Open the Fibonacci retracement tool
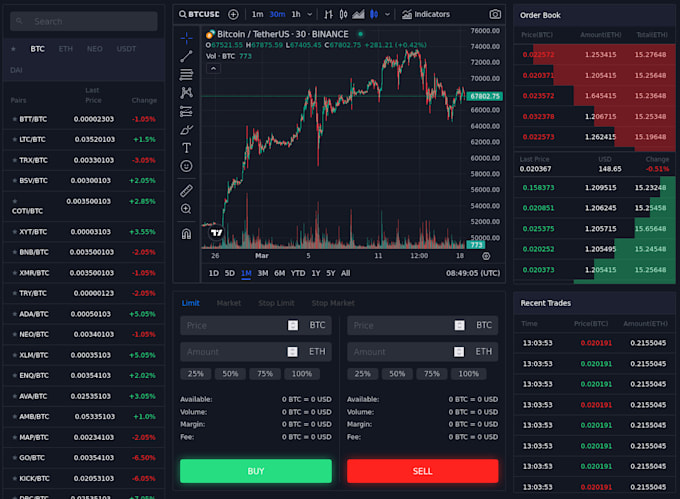The width and height of the screenshot is (680, 499). [x=186, y=75]
